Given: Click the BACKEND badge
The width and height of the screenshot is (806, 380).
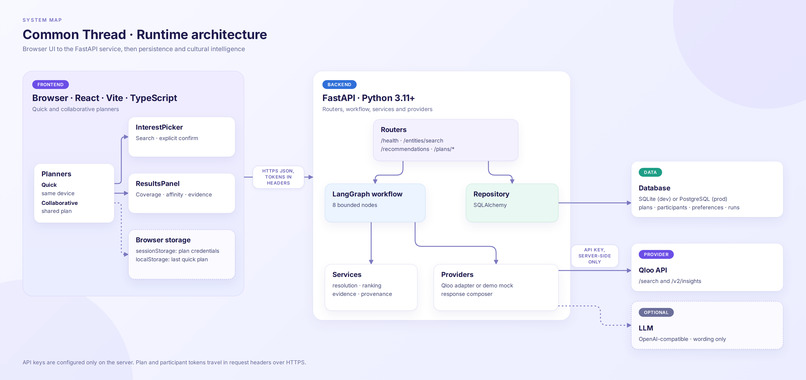Looking at the screenshot, I should (339, 84).
